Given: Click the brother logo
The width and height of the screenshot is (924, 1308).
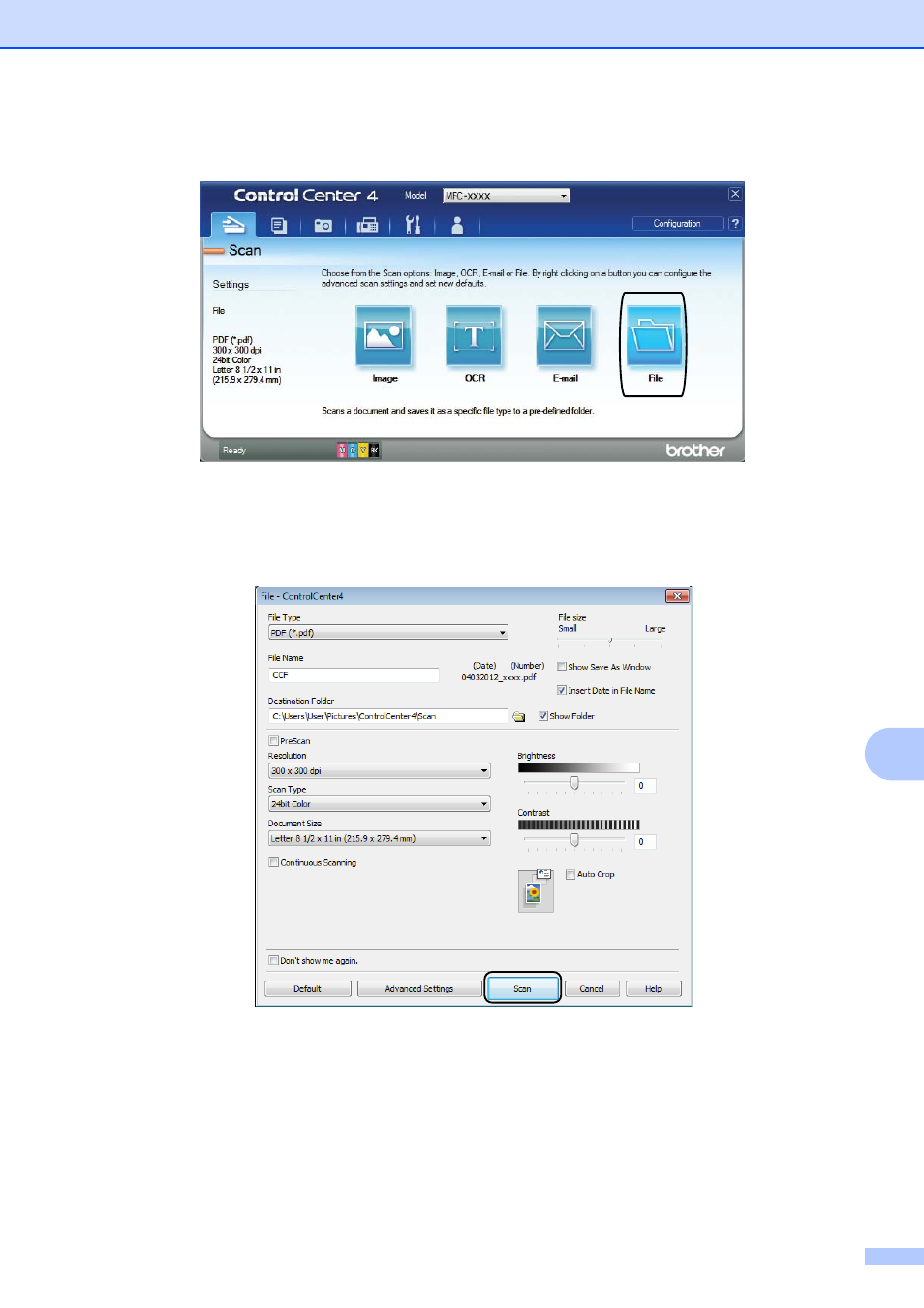Looking at the screenshot, I should tap(694, 451).
